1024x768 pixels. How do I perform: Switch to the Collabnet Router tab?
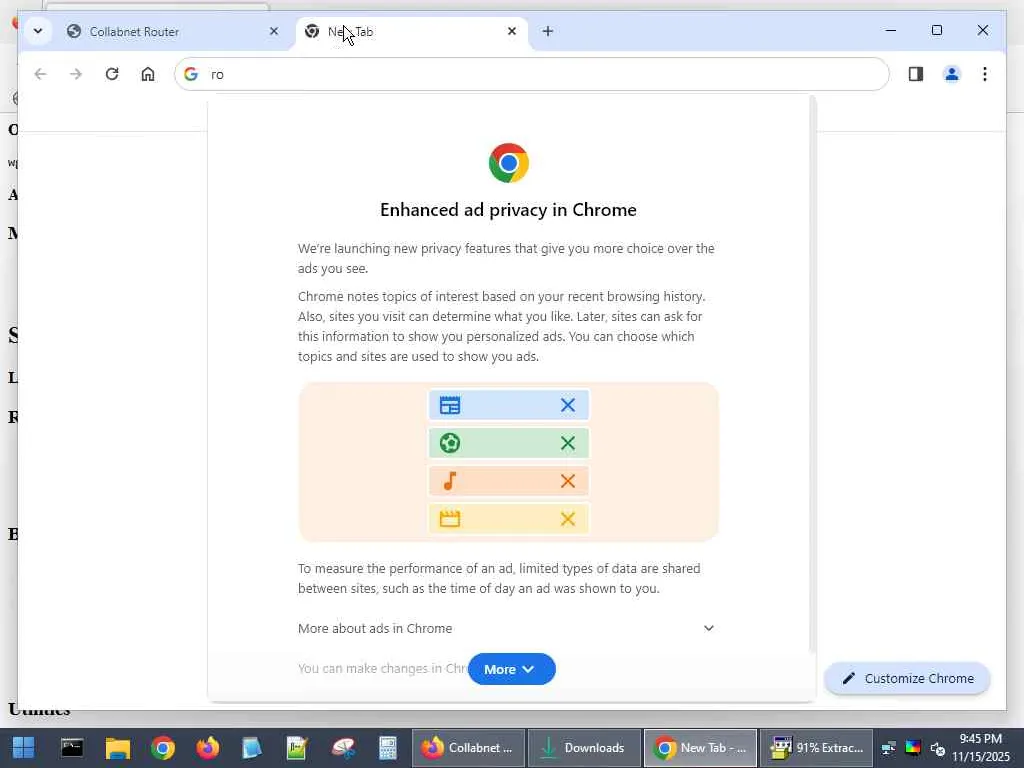tap(173, 31)
